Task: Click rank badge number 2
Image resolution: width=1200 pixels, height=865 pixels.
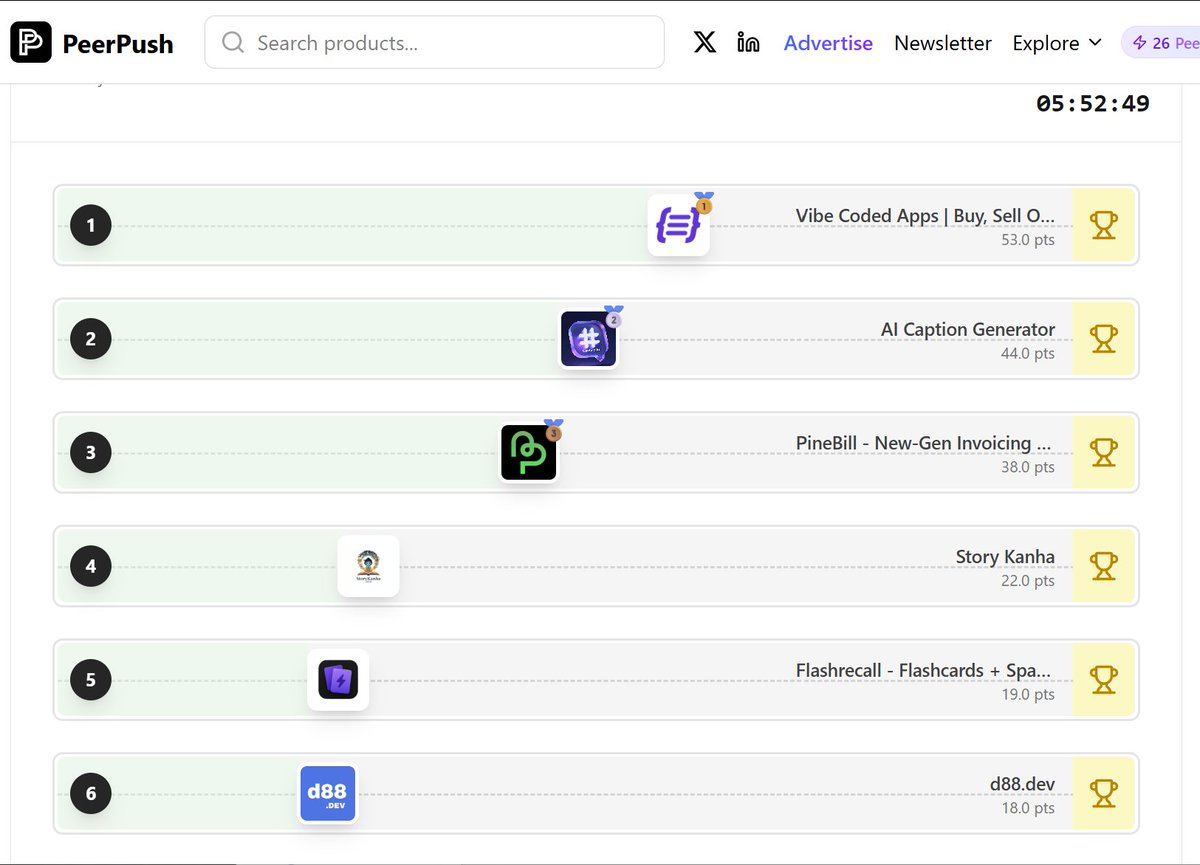Action: click(x=91, y=339)
